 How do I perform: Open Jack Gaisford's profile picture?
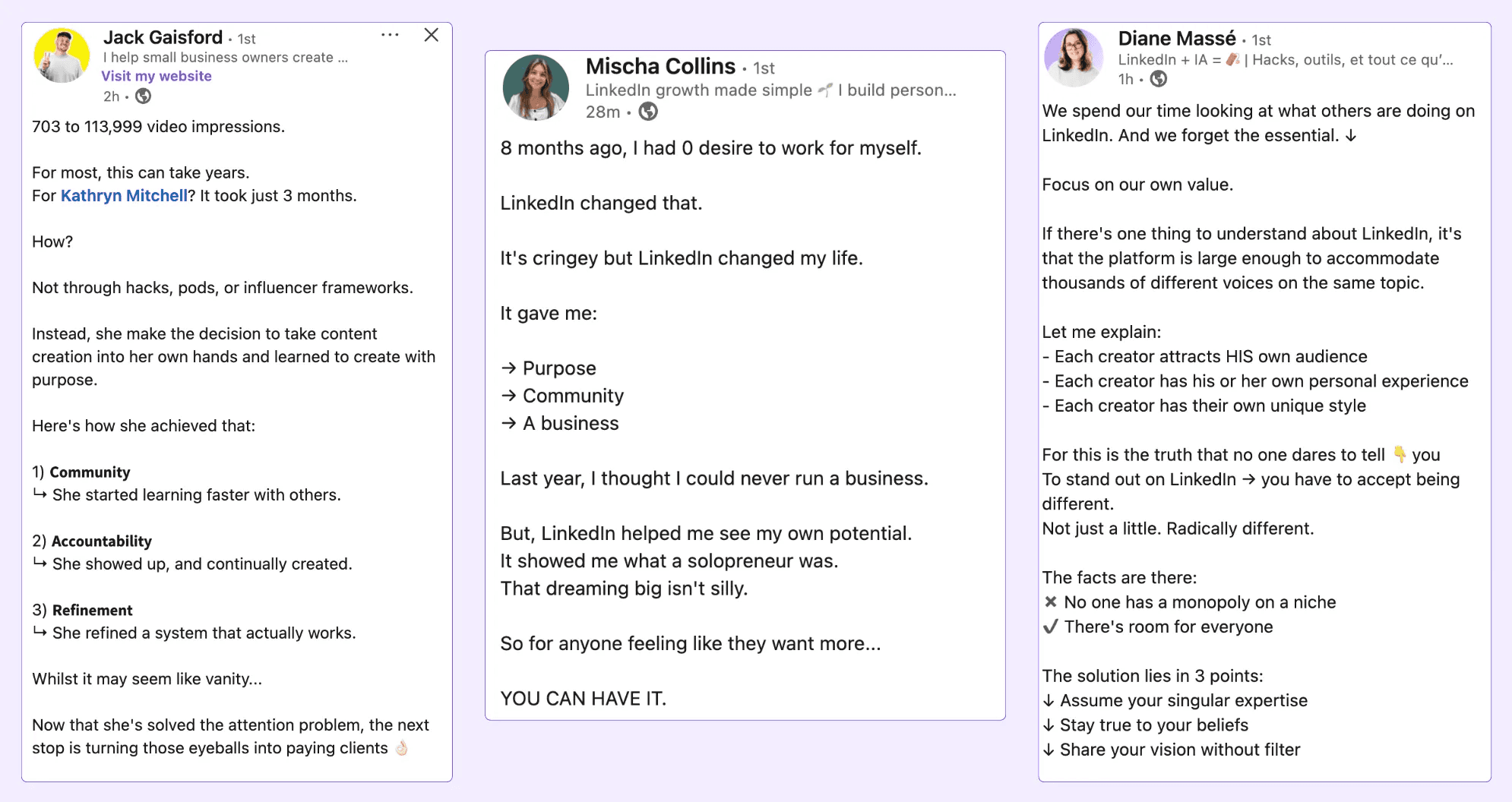click(62, 56)
